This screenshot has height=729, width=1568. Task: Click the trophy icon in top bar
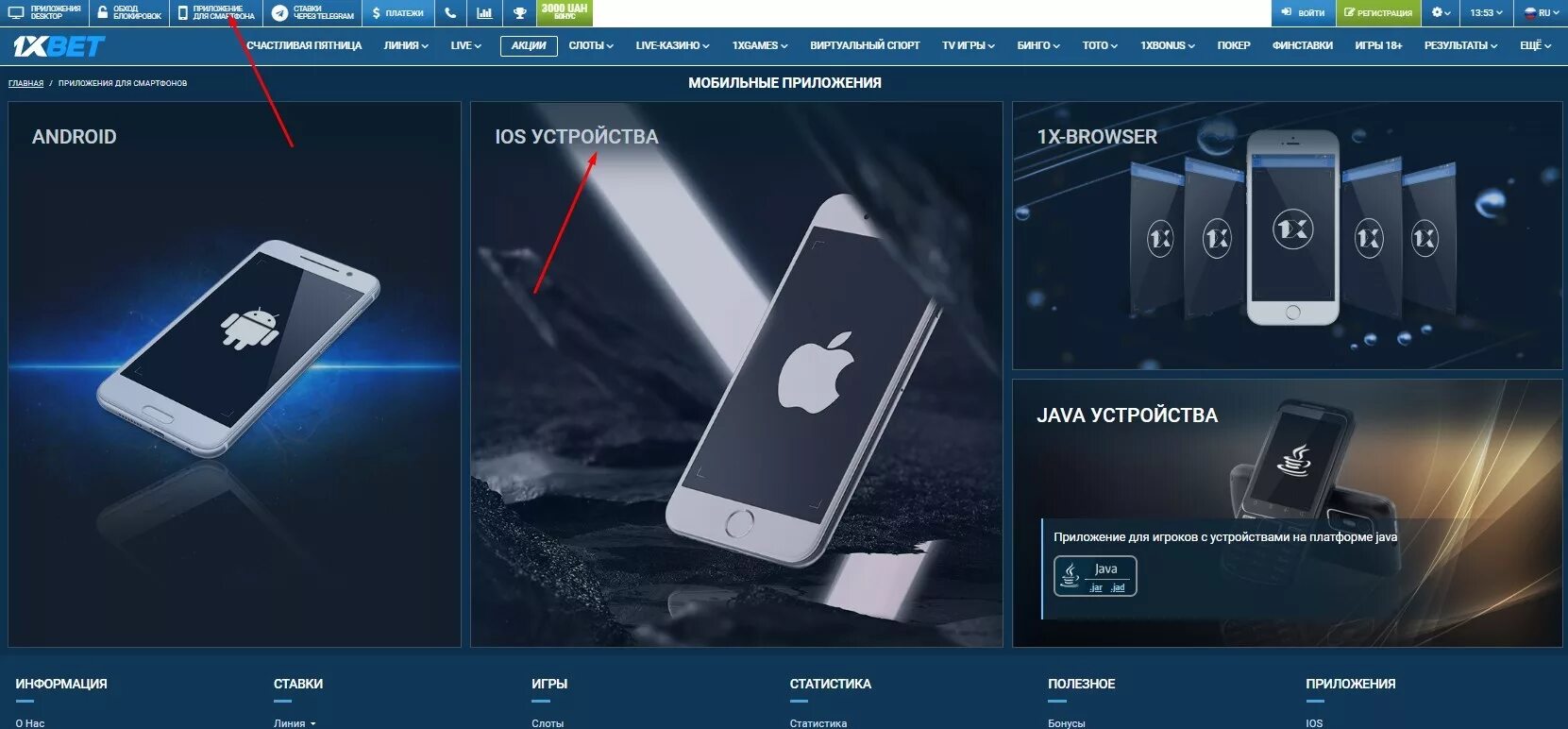[x=519, y=13]
